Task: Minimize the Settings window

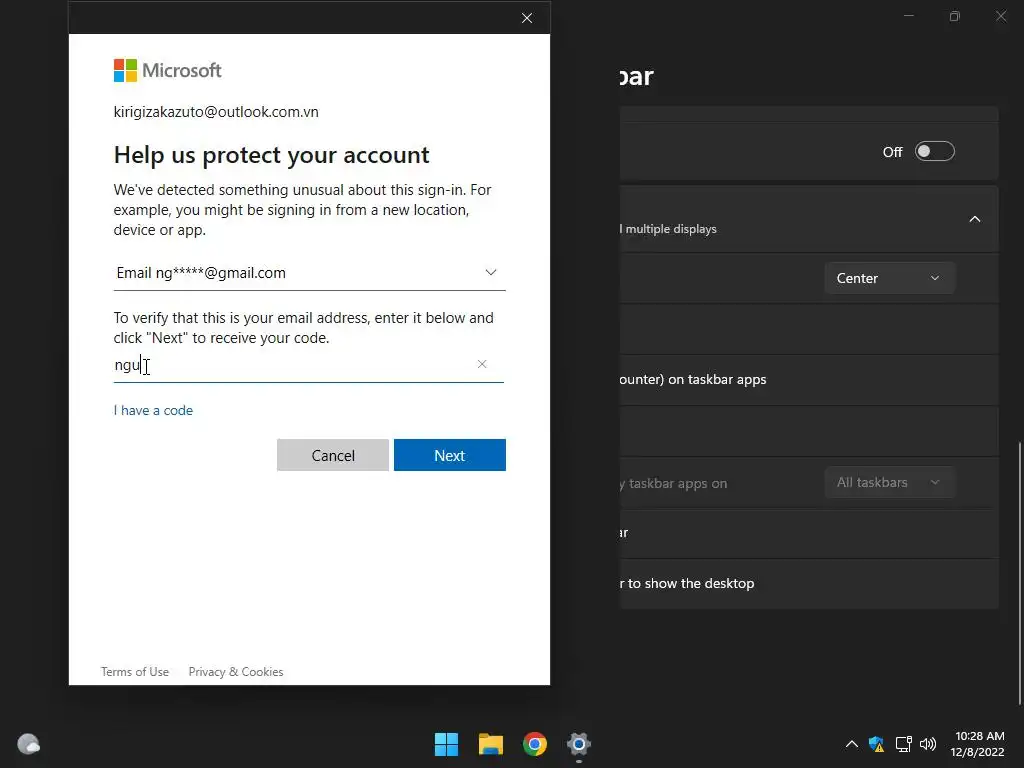Action: (908, 16)
